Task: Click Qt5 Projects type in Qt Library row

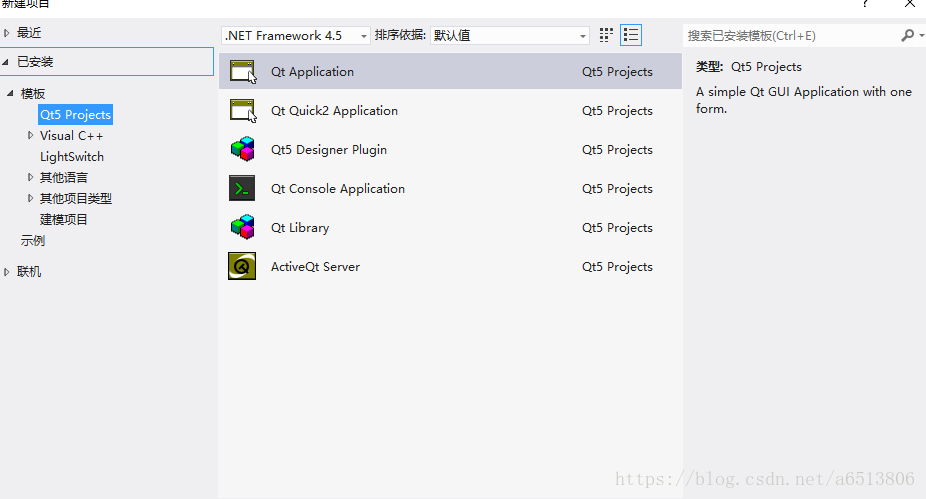Action: [617, 227]
